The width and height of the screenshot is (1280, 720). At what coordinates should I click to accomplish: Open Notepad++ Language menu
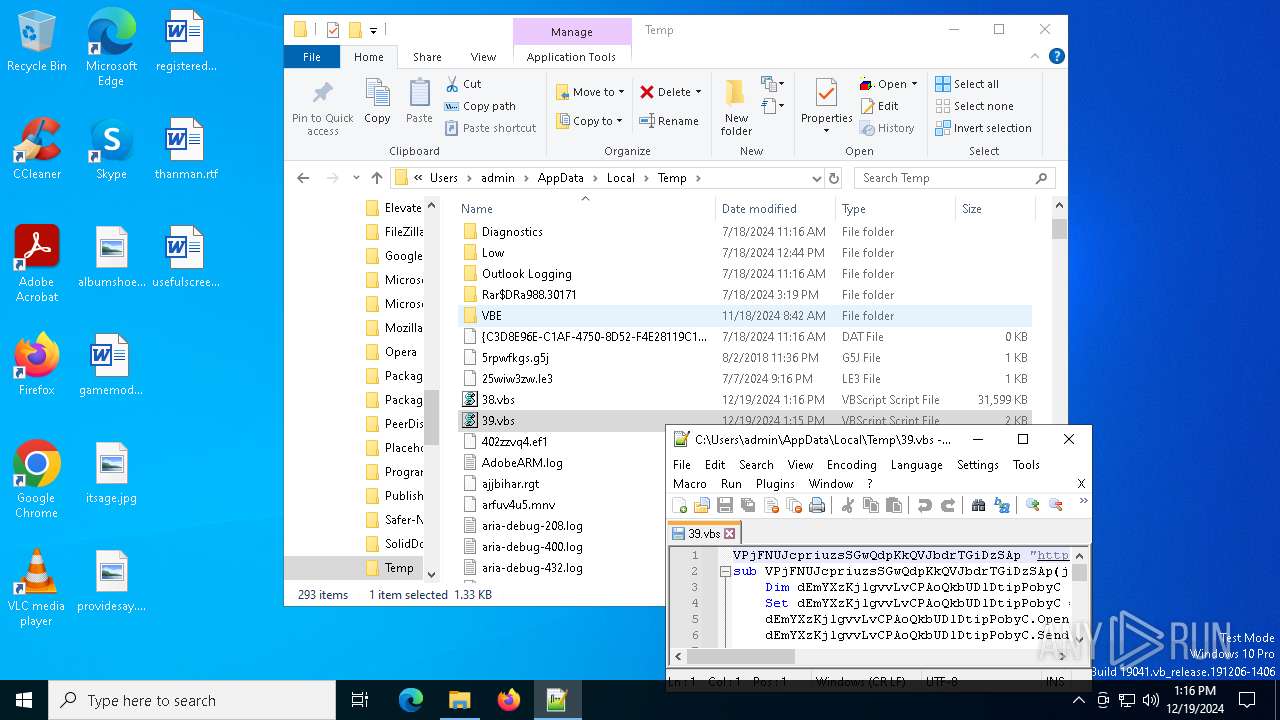(916, 465)
